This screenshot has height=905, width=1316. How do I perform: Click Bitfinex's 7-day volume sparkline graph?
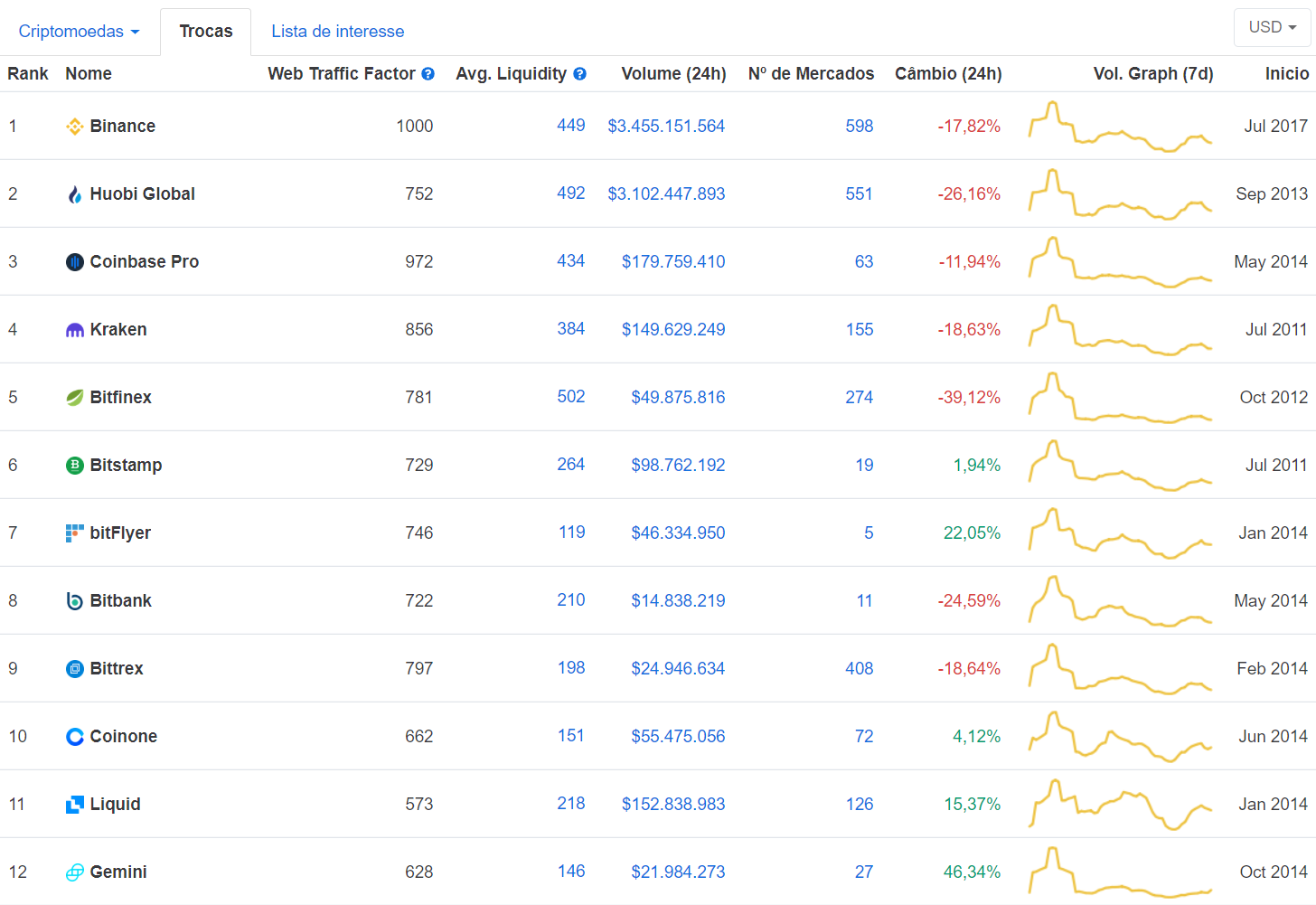pyautogui.click(x=1119, y=397)
